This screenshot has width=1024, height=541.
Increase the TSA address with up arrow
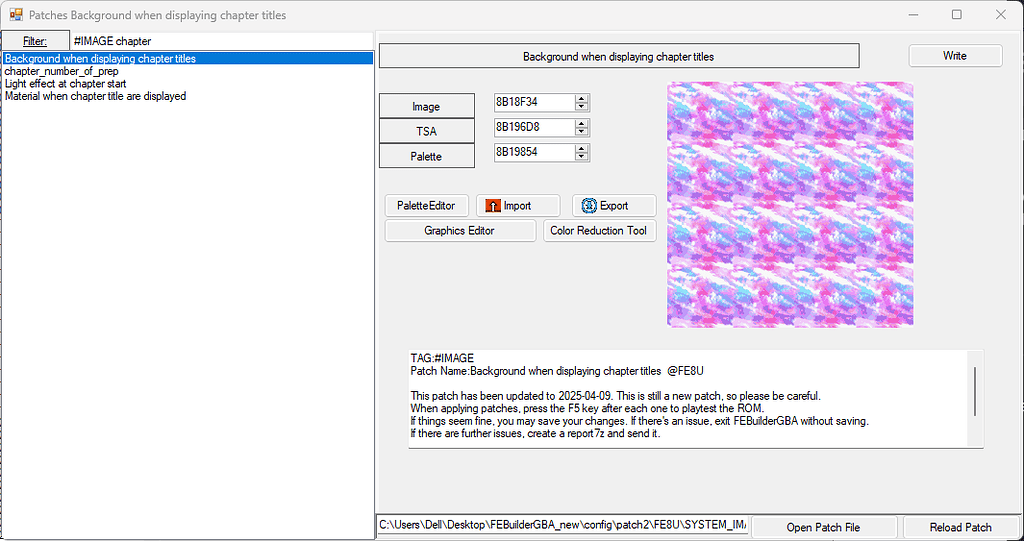582,123
